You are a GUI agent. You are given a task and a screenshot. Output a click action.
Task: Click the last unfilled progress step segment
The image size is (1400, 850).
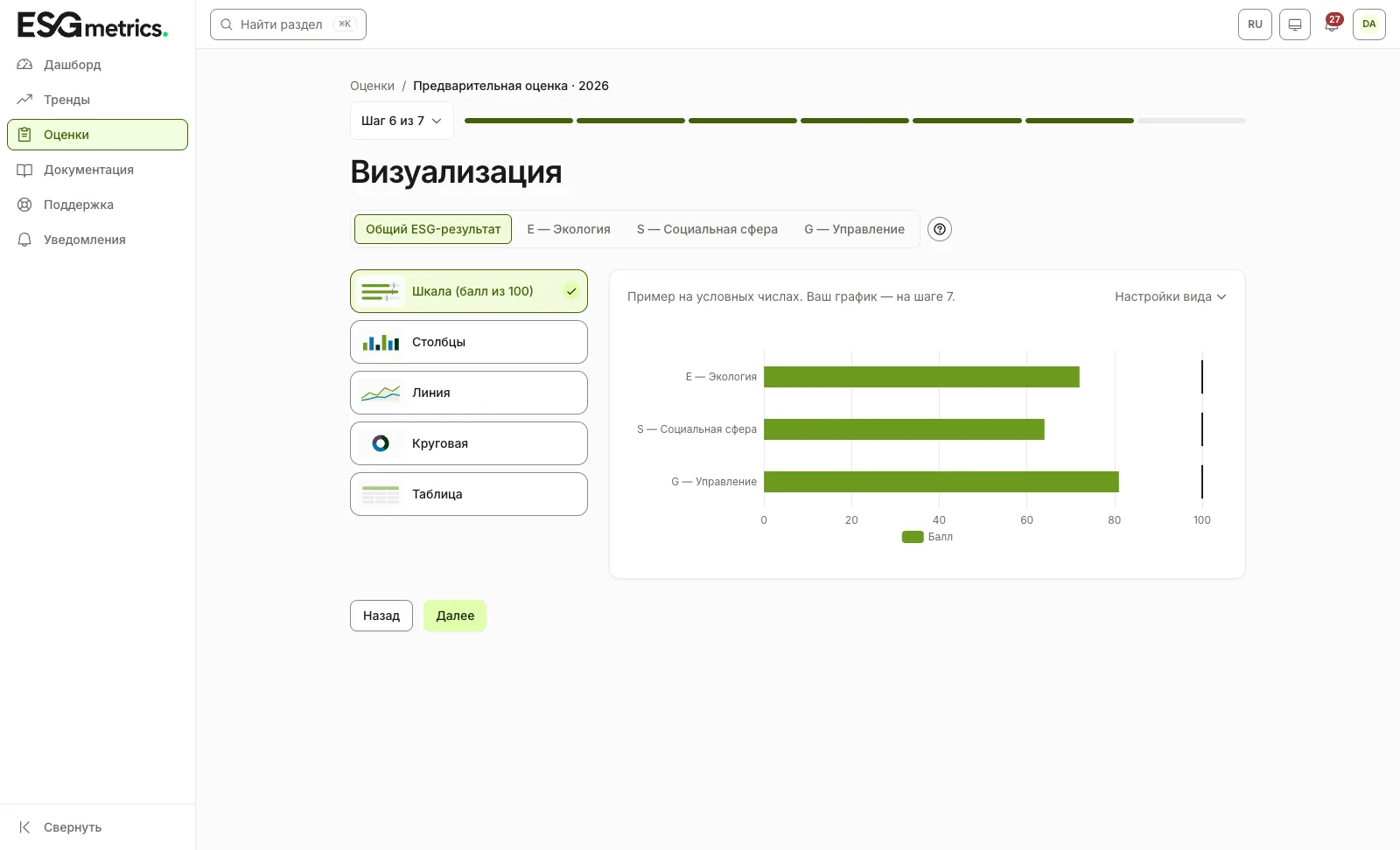(1192, 121)
